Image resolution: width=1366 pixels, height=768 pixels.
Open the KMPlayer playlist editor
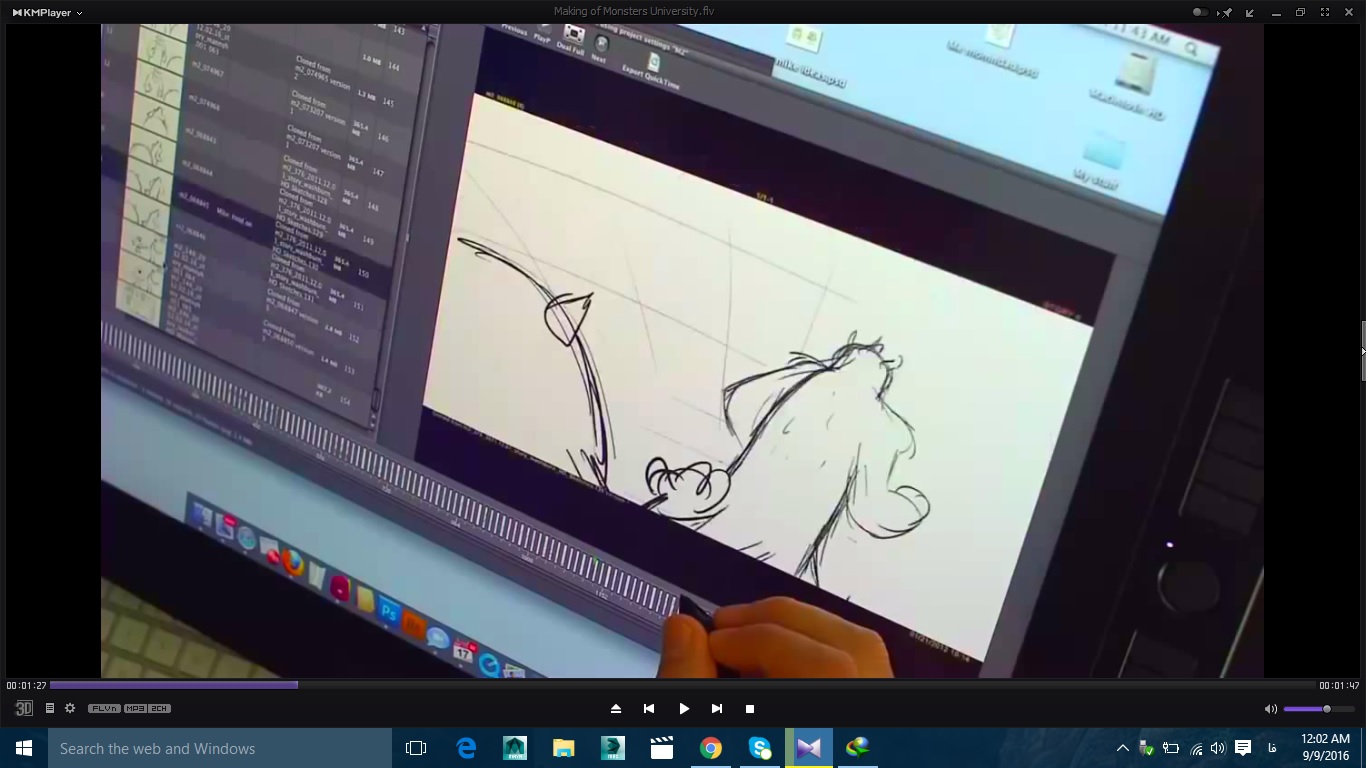[x=49, y=708]
